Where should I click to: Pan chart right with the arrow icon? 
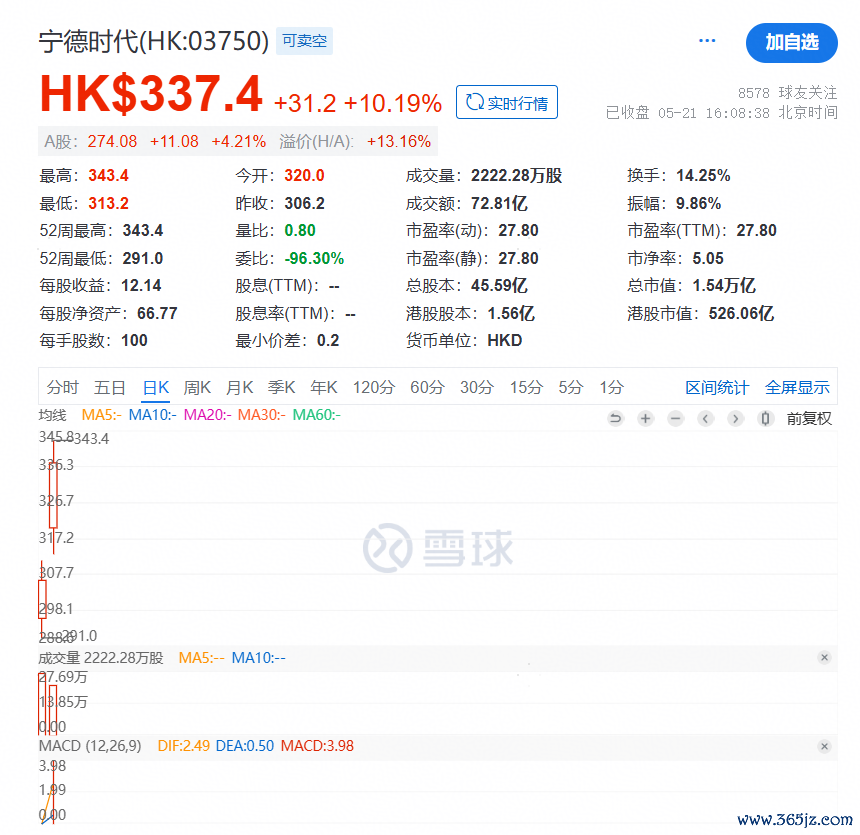735,419
